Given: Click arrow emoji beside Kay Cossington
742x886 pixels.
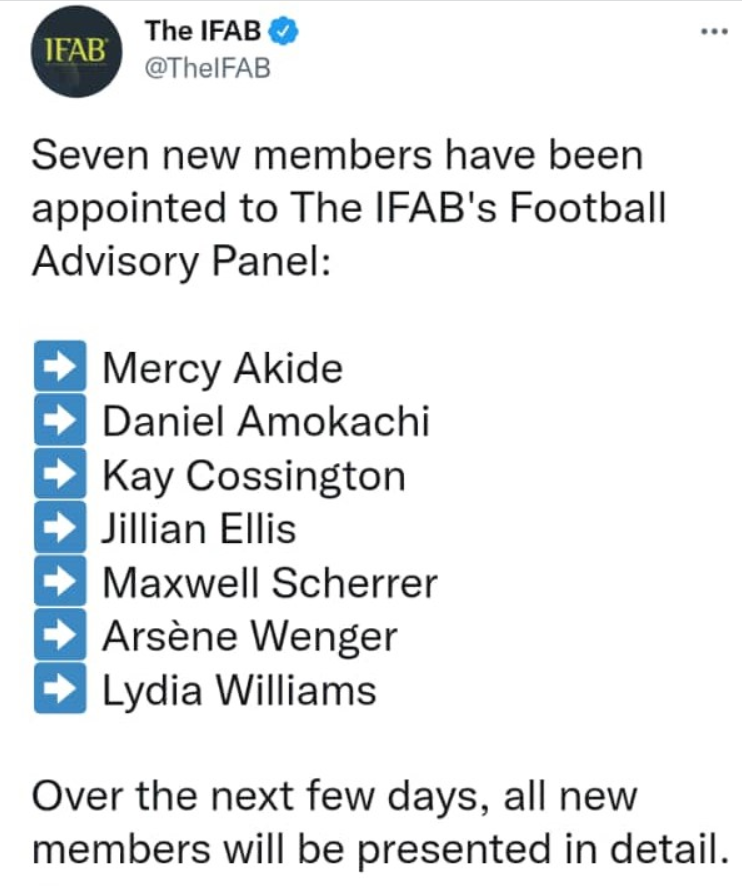Looking at the screenshot, I should 60,473.
